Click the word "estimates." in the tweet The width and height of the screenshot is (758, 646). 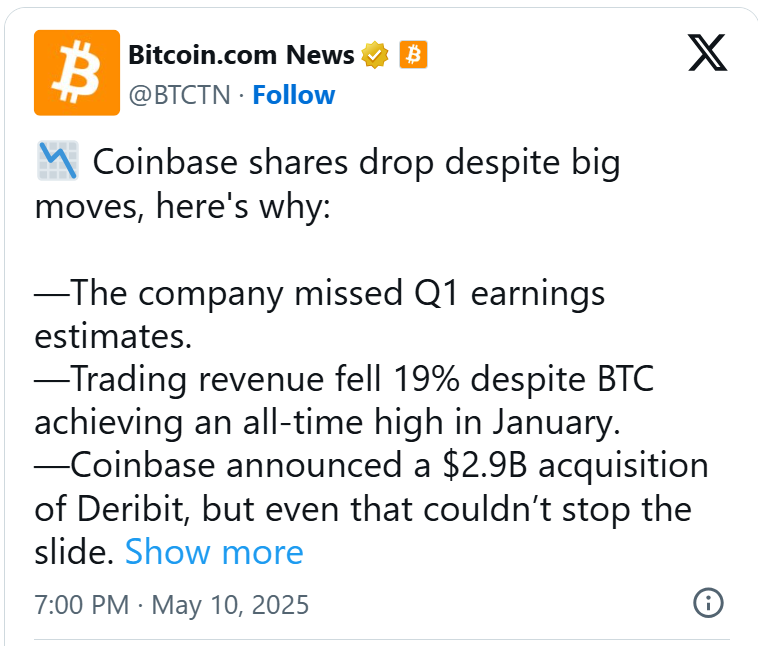113,336
